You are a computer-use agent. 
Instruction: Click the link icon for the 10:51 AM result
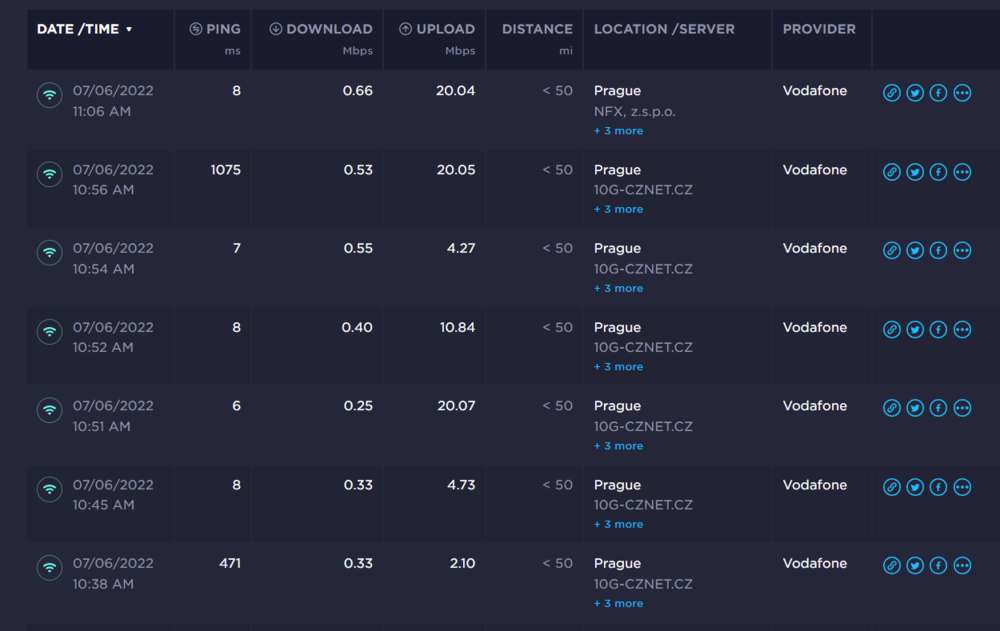pos(891,408)
